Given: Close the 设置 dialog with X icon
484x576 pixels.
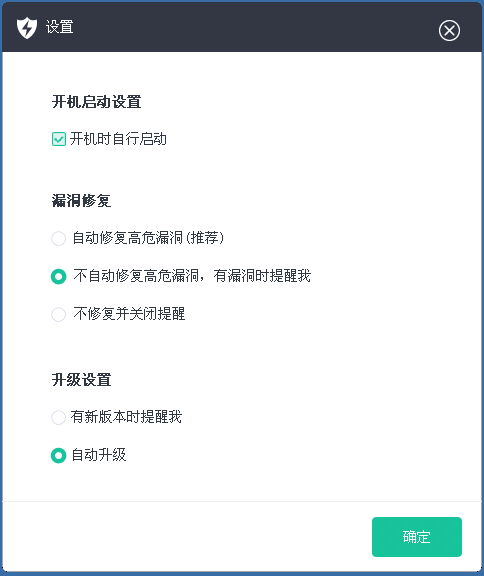Looking at the screenshot, I should click(449, 30).
